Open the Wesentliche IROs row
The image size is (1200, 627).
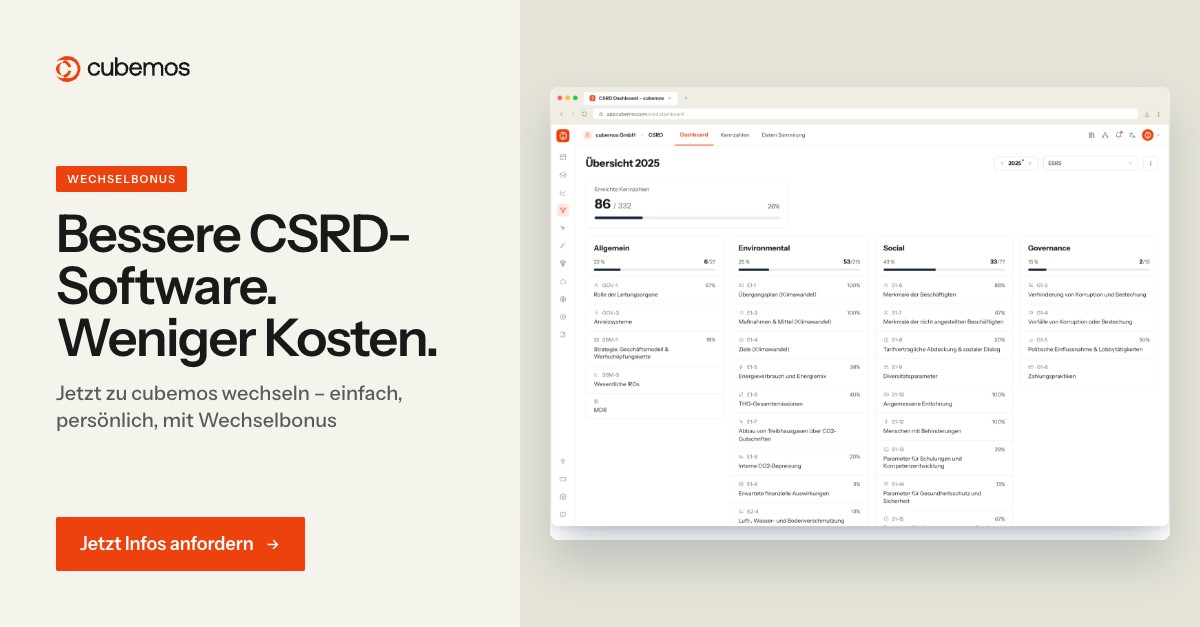(x=655, y=378)
